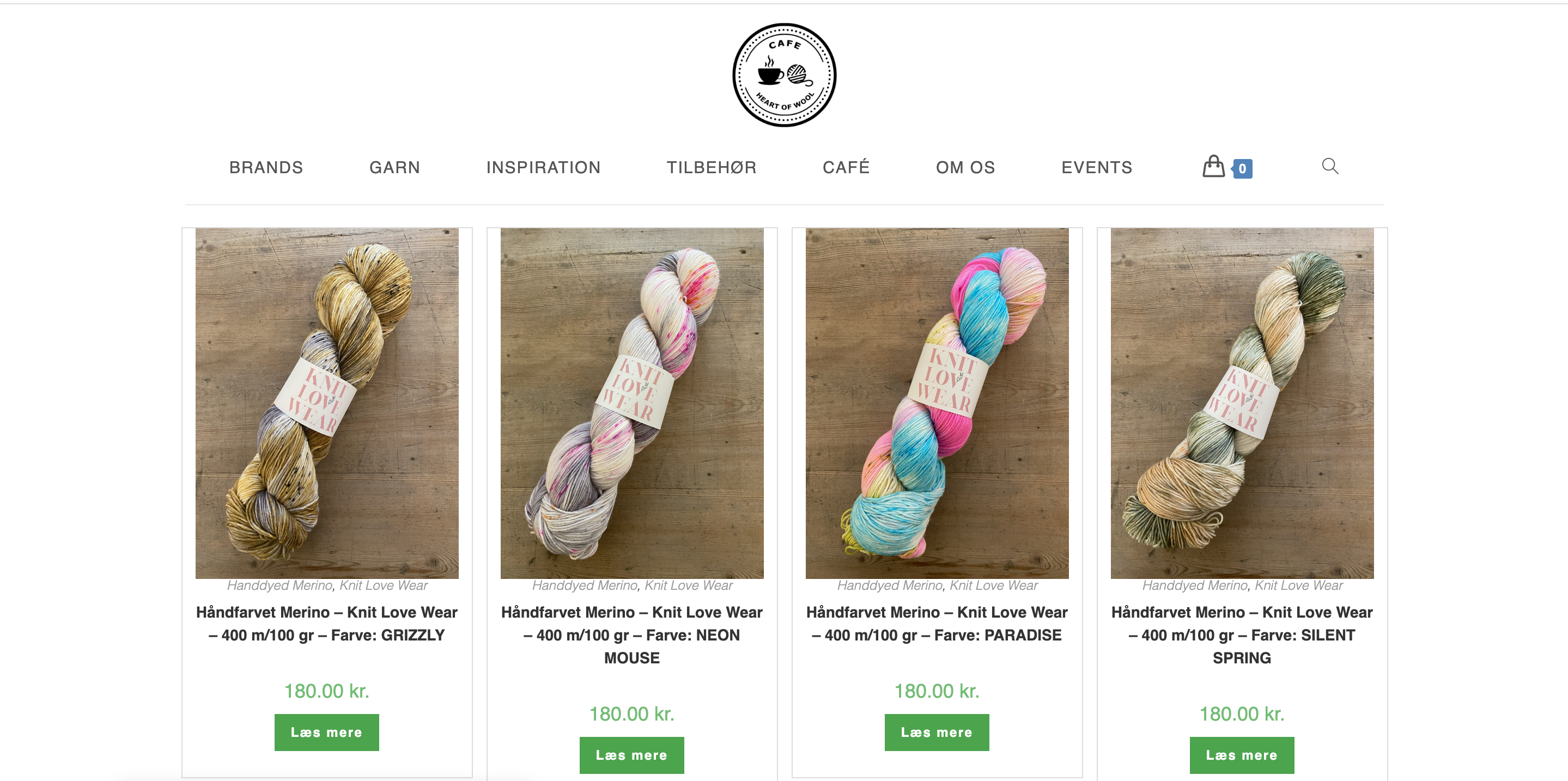Open the shopping bag cart icon

pos(1213,167)
